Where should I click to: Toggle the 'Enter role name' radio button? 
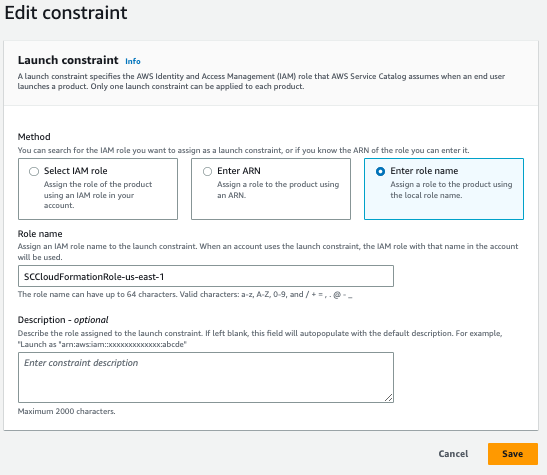tap(380, 172)
